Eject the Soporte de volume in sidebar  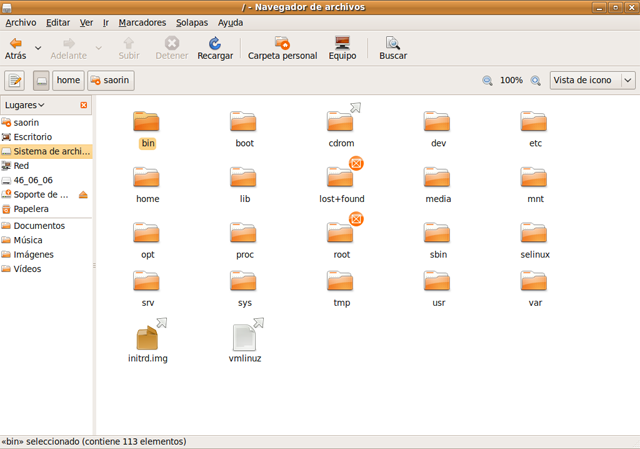coord(83,194)
